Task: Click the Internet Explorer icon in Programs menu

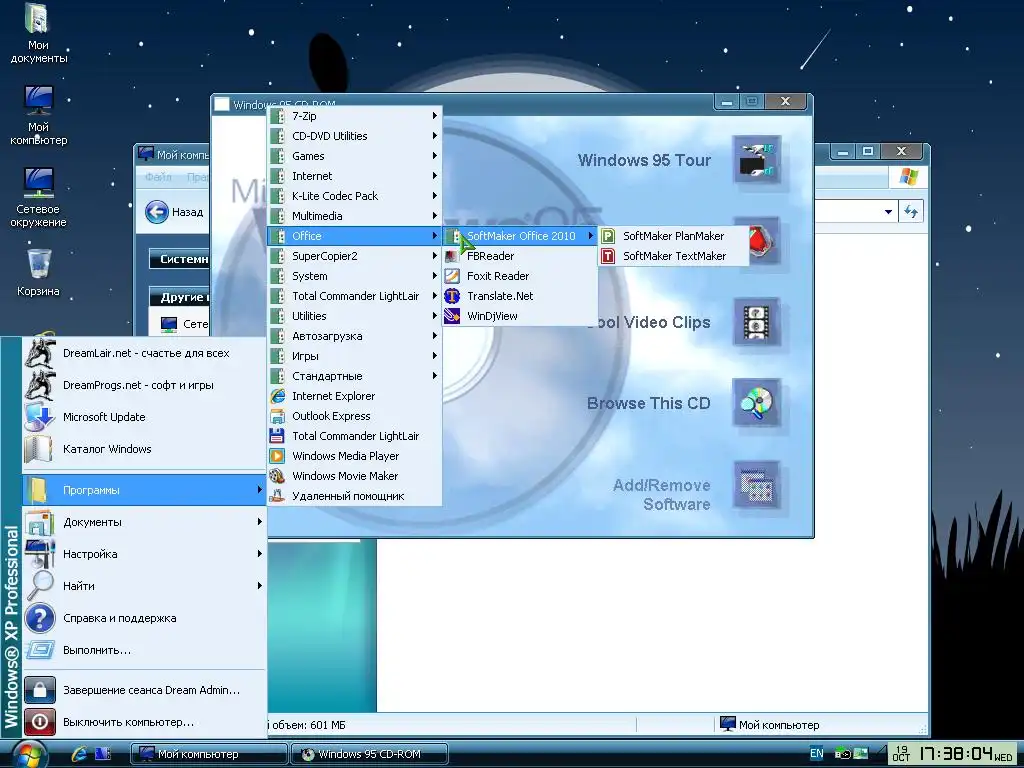Action: 278,396
